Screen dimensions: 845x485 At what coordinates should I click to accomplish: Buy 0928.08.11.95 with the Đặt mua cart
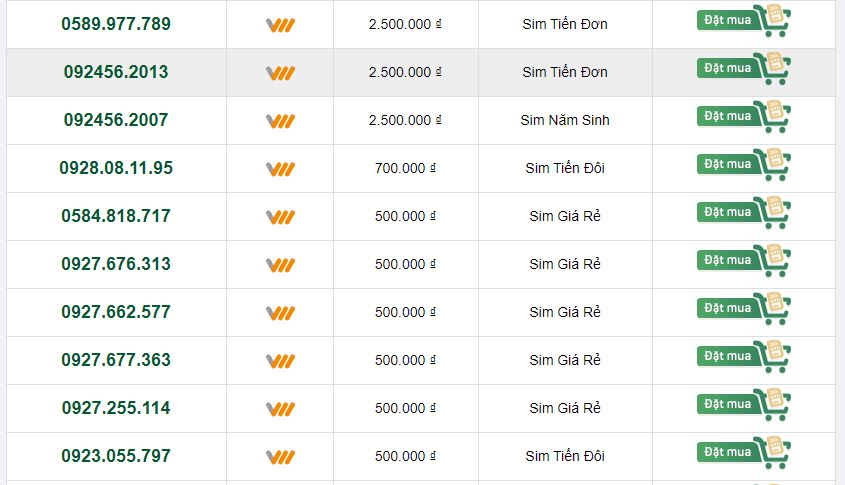(743, 165)
